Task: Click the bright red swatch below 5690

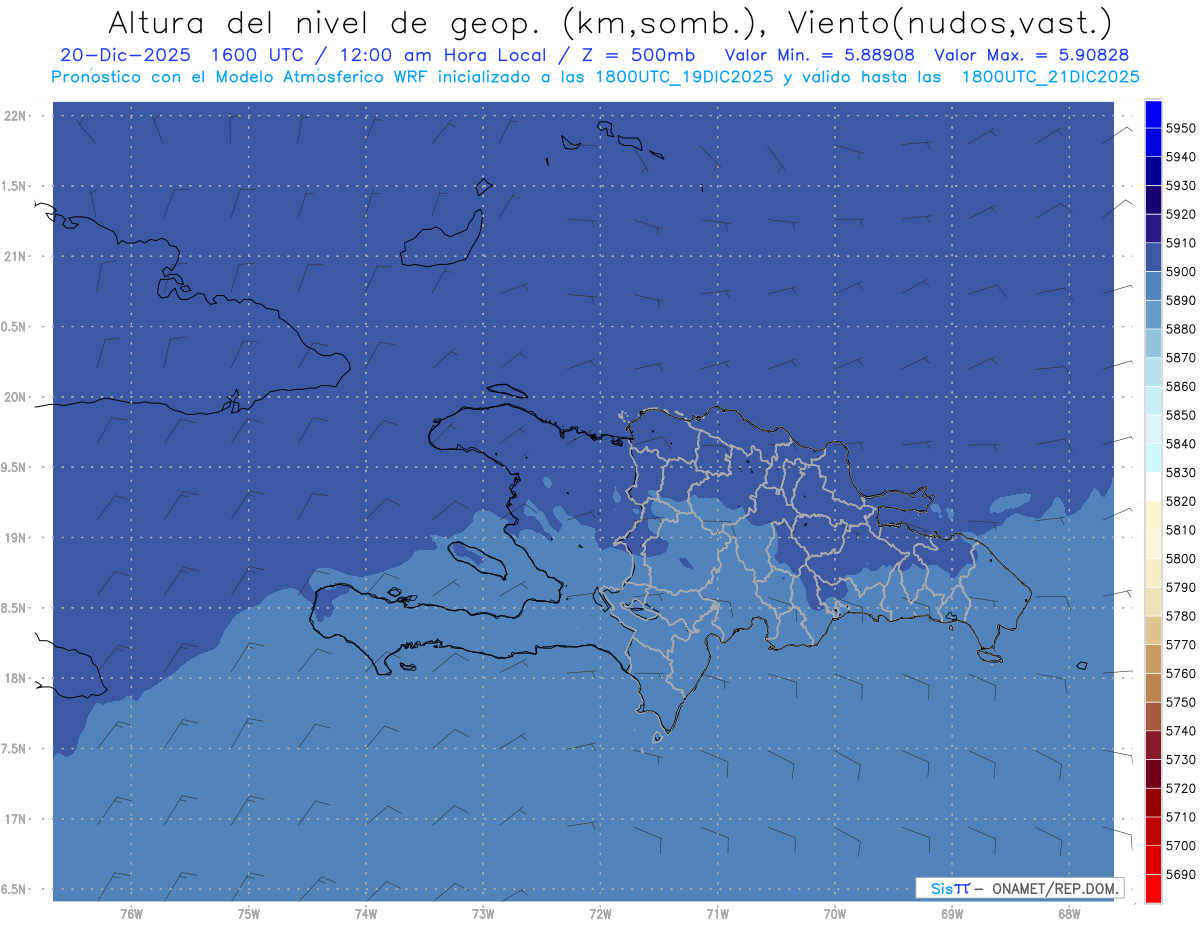Action: tap(1153, 888)
